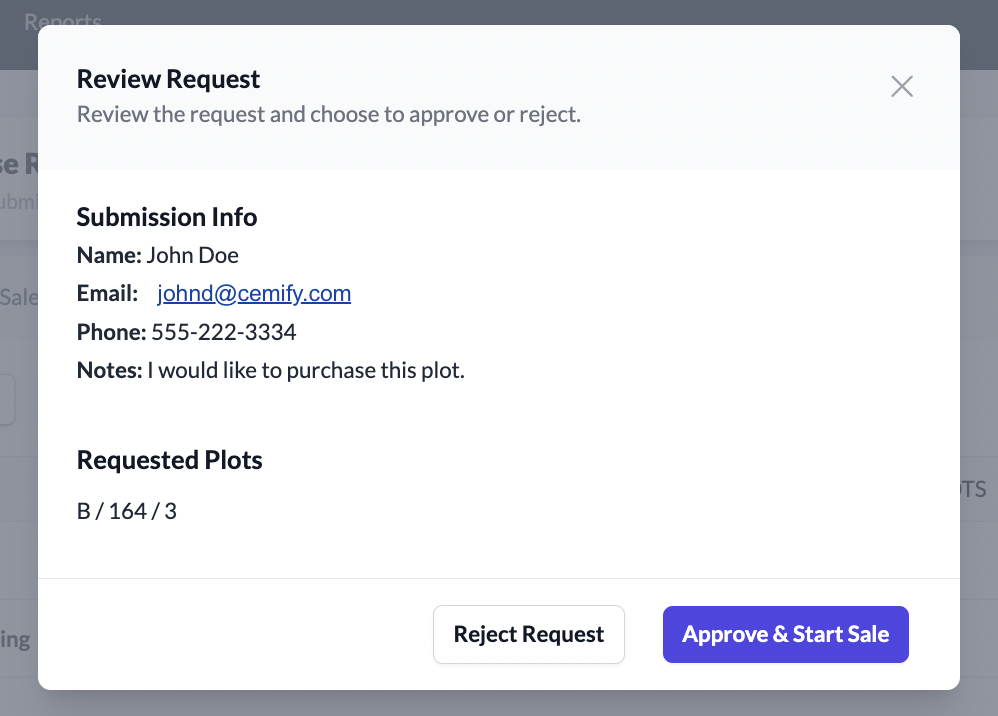
Task: Click the Email: field label
Action: pos(107,294)
